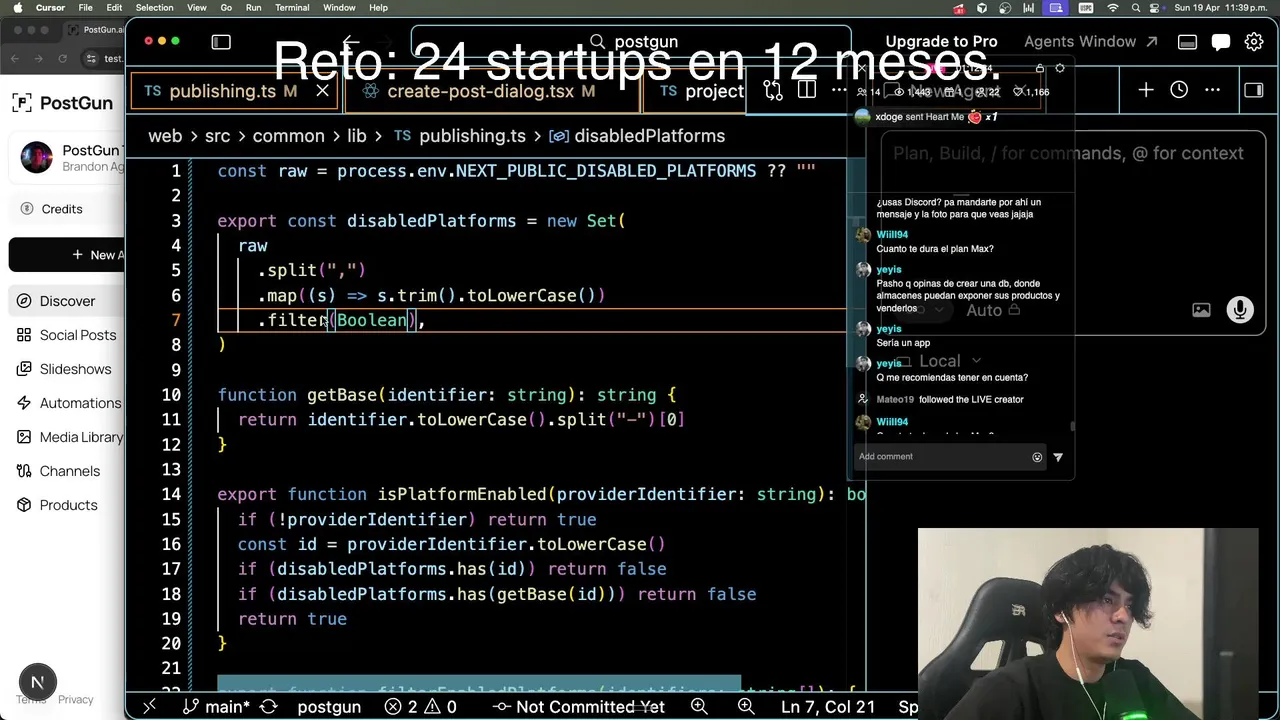Click the Not Committed Yet blame entry
1280x720 pixels.
pos(579,707)
